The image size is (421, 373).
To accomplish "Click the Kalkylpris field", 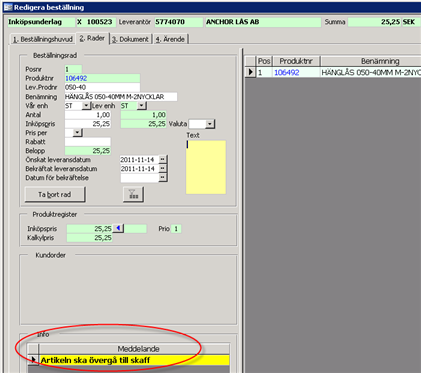I will [x=89, y=238].
